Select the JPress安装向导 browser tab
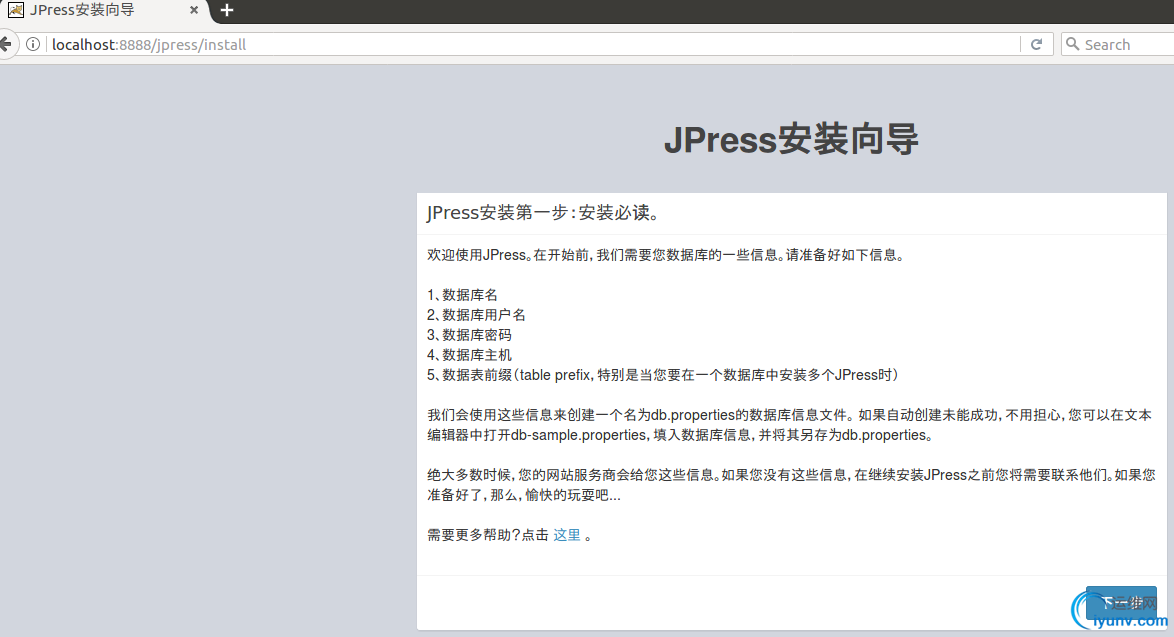Viewport: 1174px width, 637px height. 103,10
